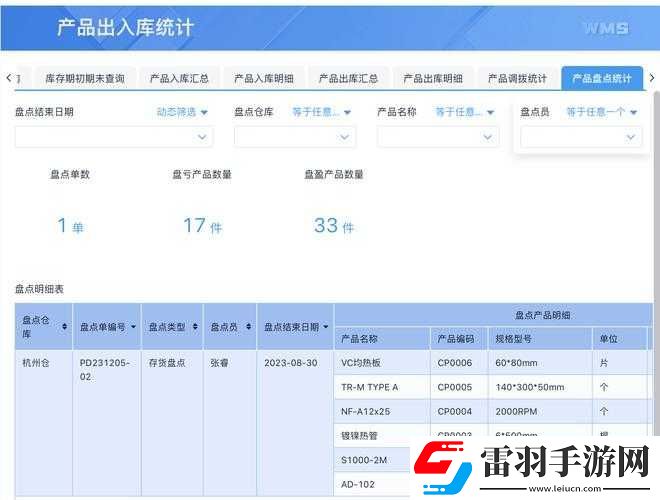The width and height of the screenshot is (660, 500).
Task: Click the 17 件 shortage value
Action: coord(202,226)
